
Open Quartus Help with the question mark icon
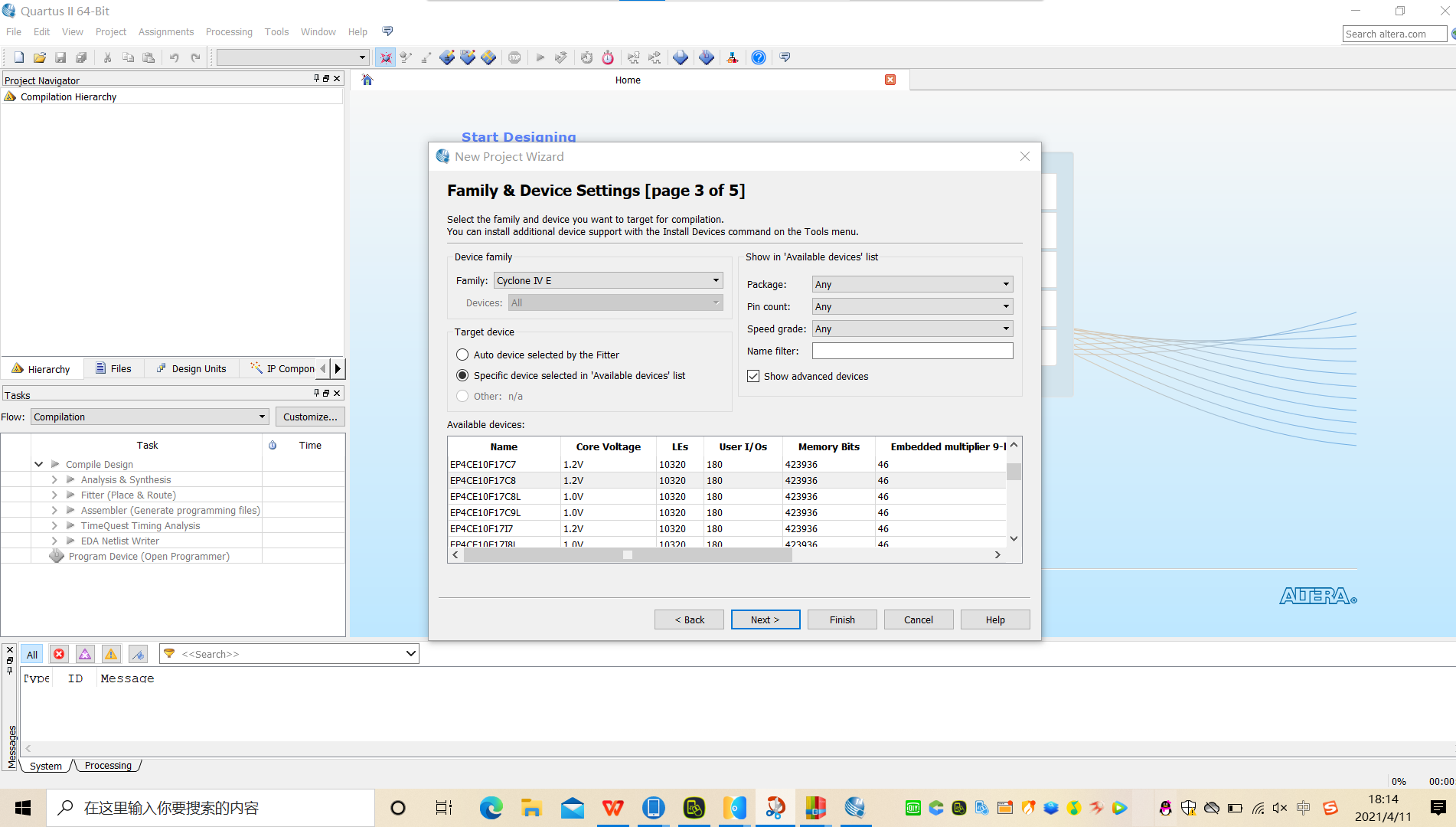pos(759,57)
